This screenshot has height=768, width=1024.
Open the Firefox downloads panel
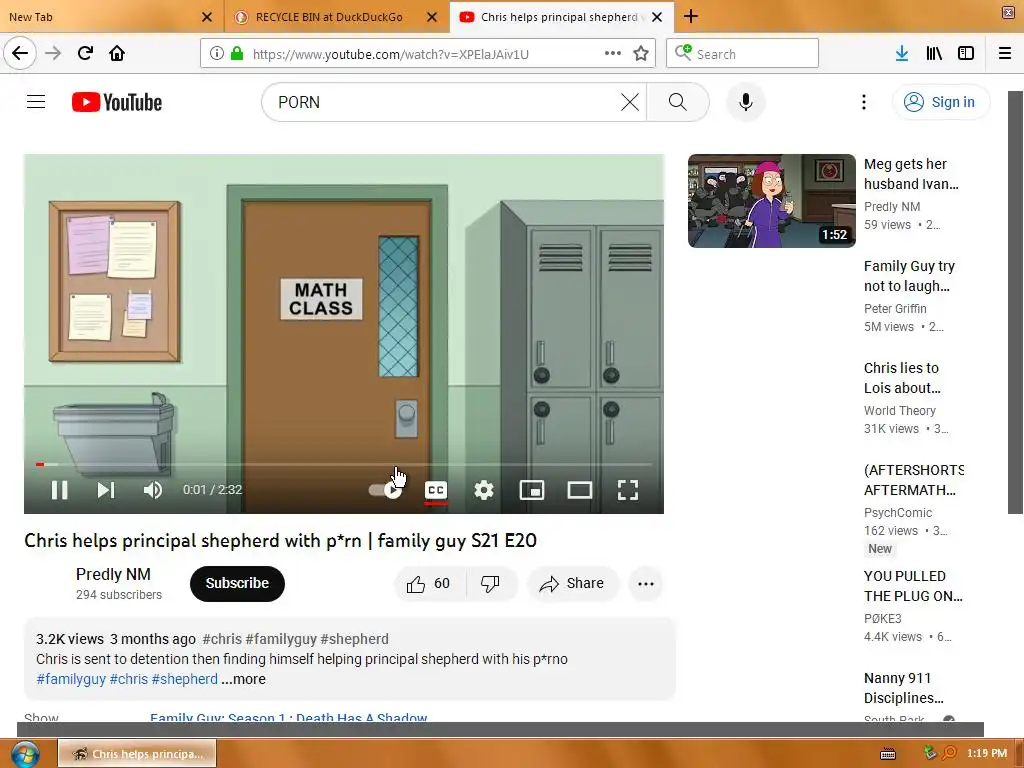click(x=902, y=54)
